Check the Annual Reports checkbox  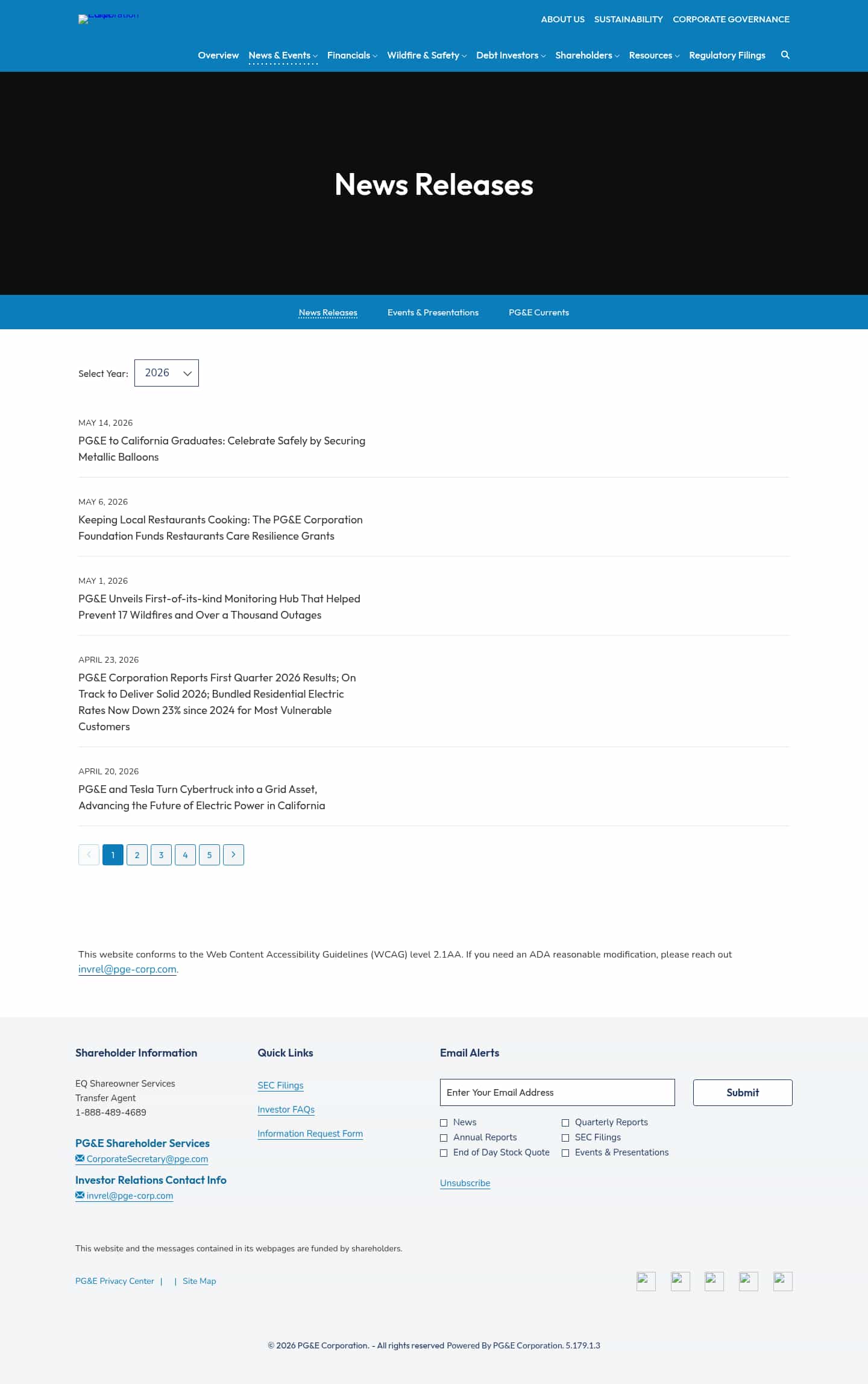(444, 1137)
